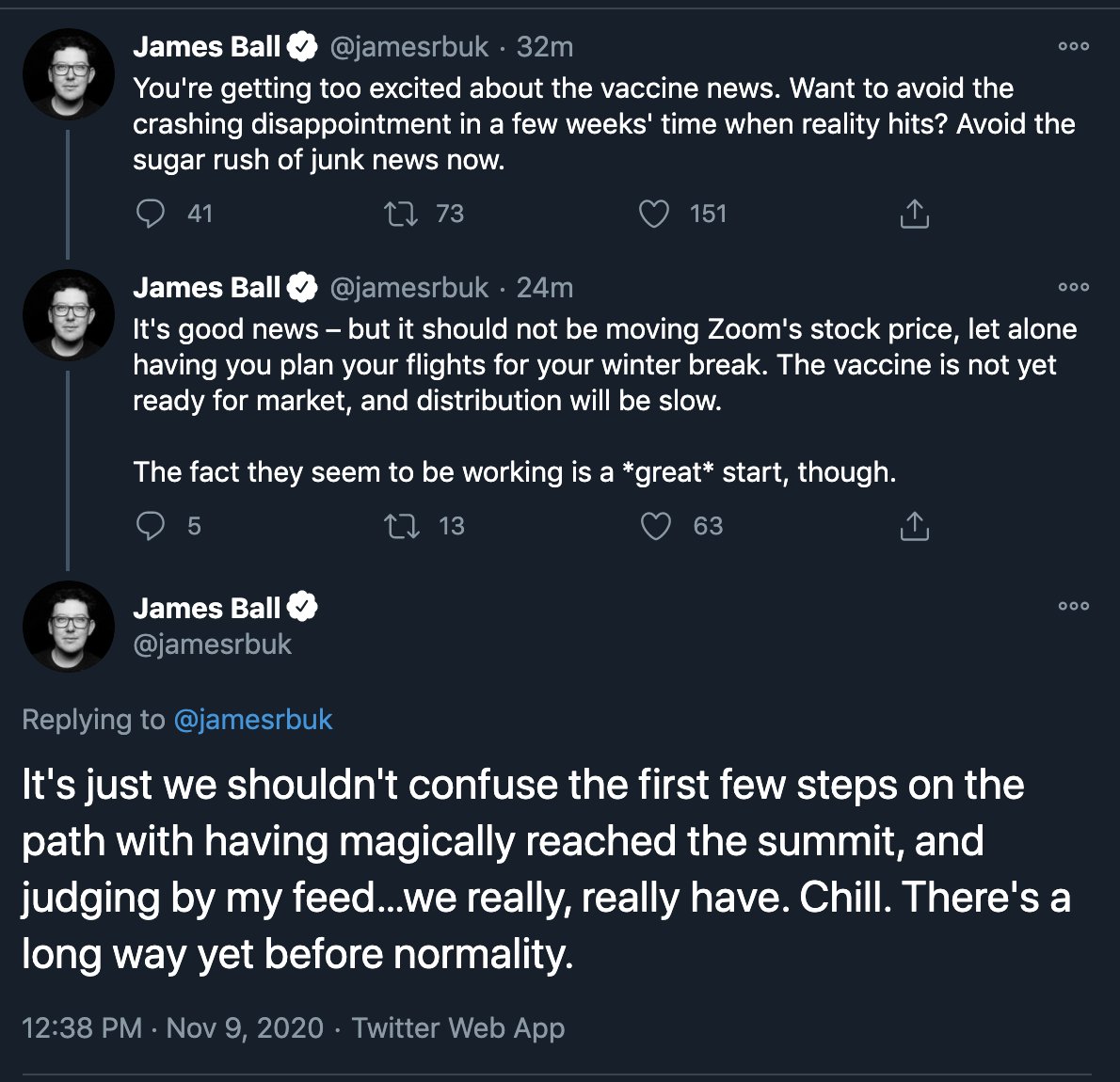1120x1082 pixels.
Task: Click the Twitter Web App source link
Action: point(458,1027)
